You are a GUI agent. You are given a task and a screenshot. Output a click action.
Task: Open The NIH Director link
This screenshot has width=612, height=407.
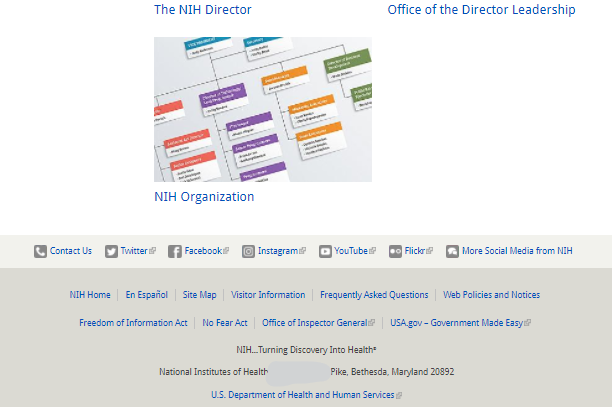point(203,9)
